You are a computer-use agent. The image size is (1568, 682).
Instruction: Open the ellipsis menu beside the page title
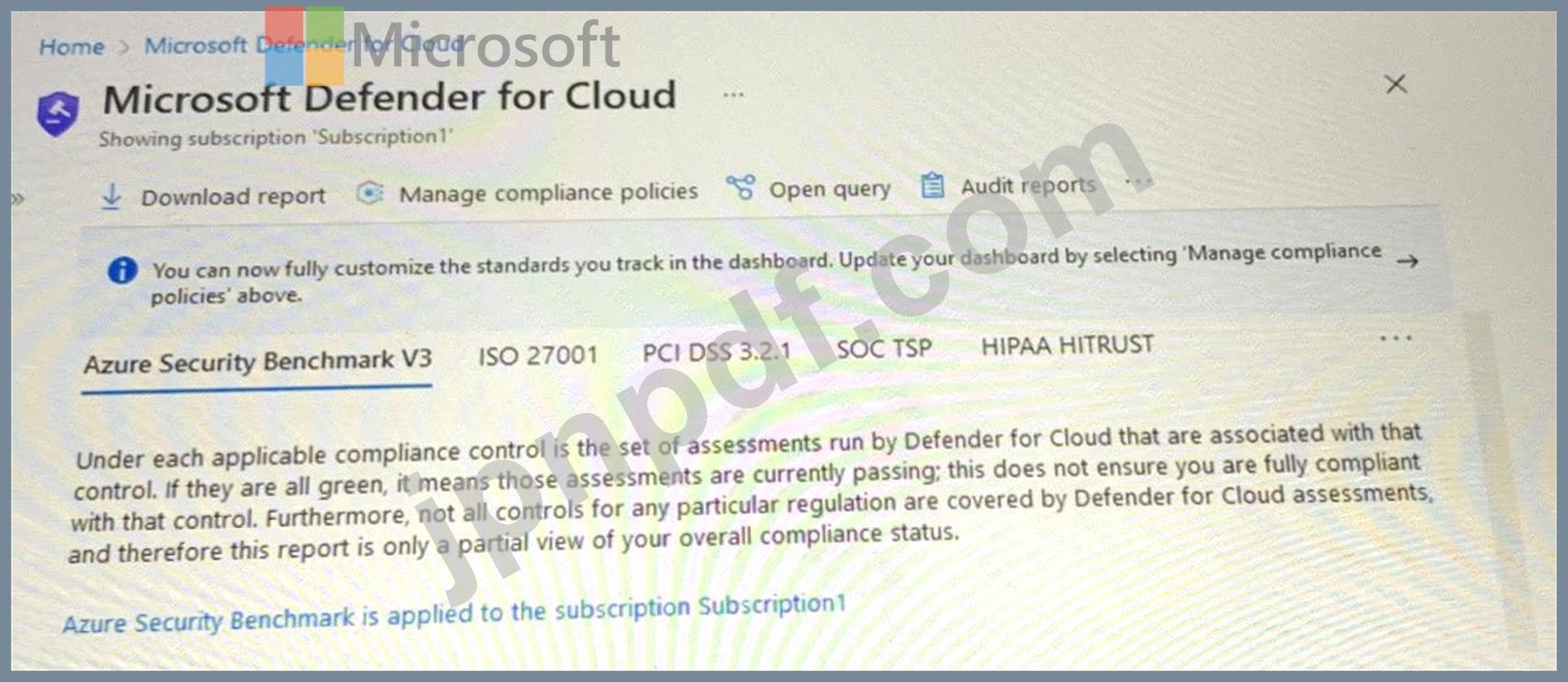(x=733, y=95)
